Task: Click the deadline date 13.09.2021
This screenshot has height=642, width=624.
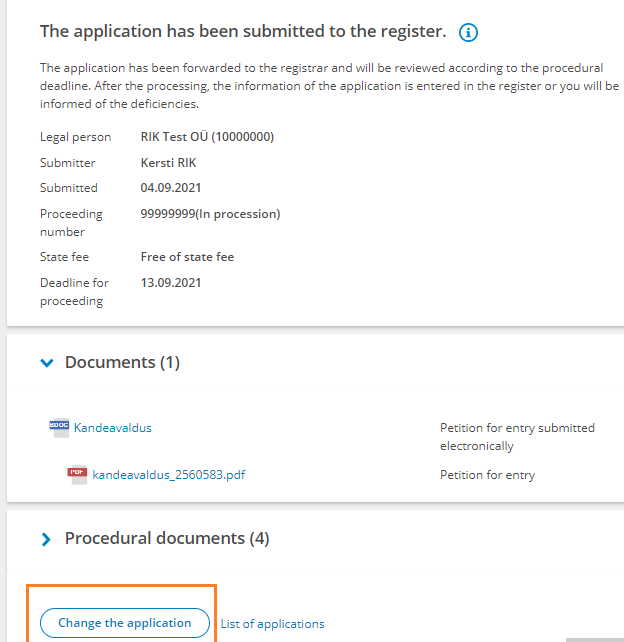Action: point(171,283)
